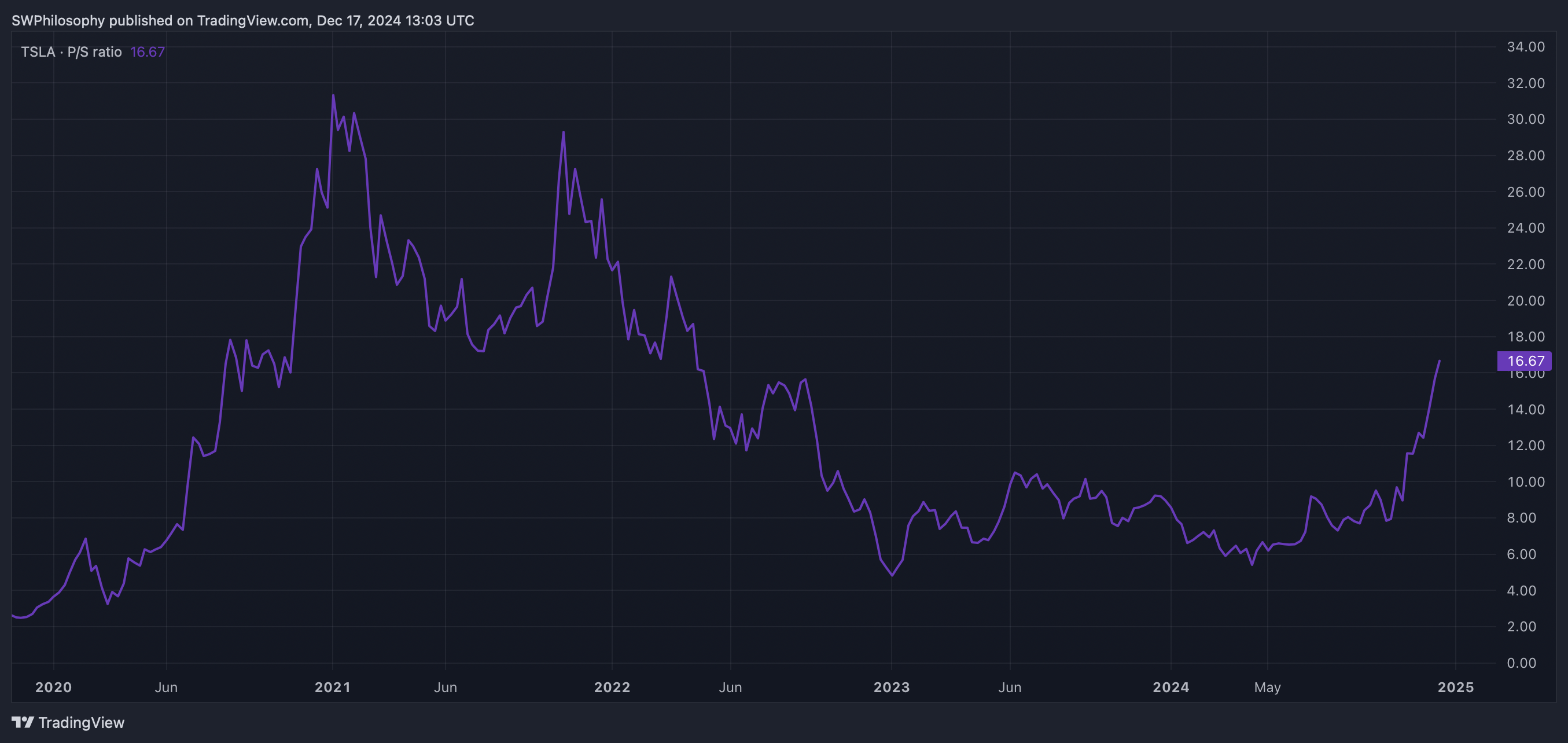
Task: Click the published-on TradingView.com header text
Action: [x=242, y=20]
